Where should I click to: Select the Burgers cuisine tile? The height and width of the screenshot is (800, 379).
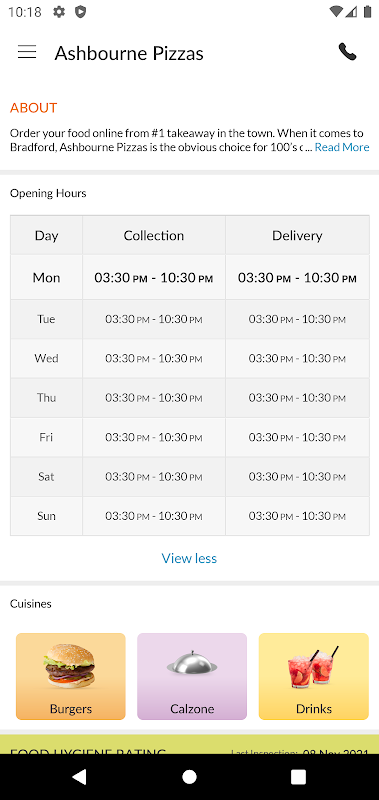coord(71,676)
